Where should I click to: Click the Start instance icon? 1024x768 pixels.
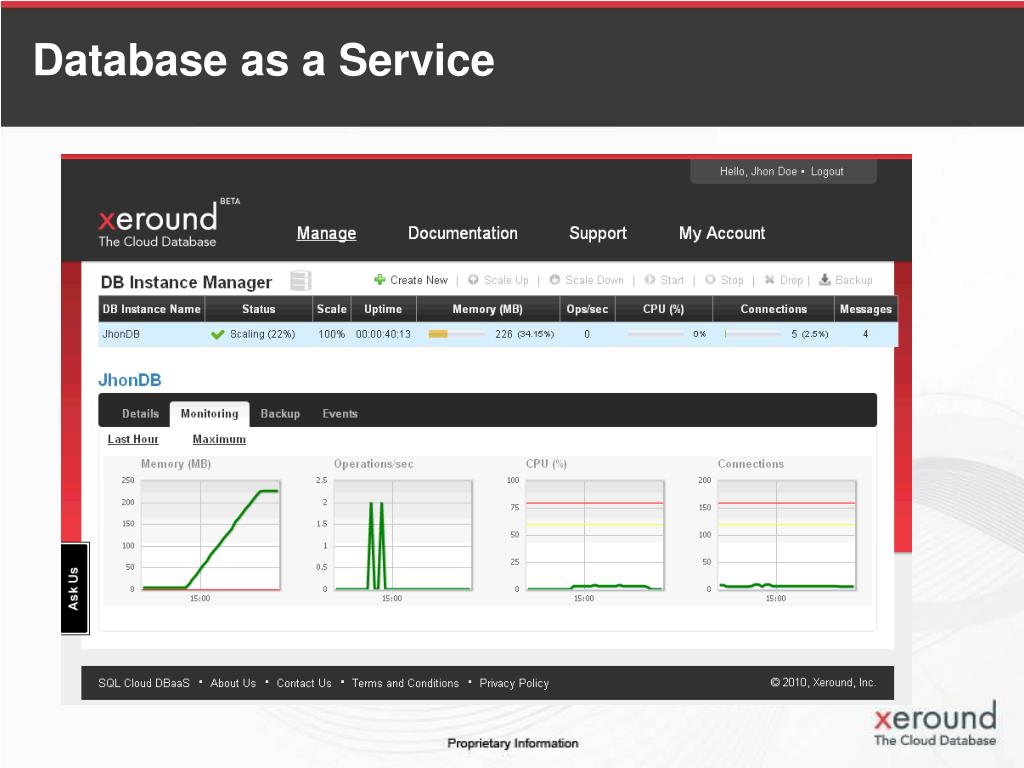pos(650,280)
